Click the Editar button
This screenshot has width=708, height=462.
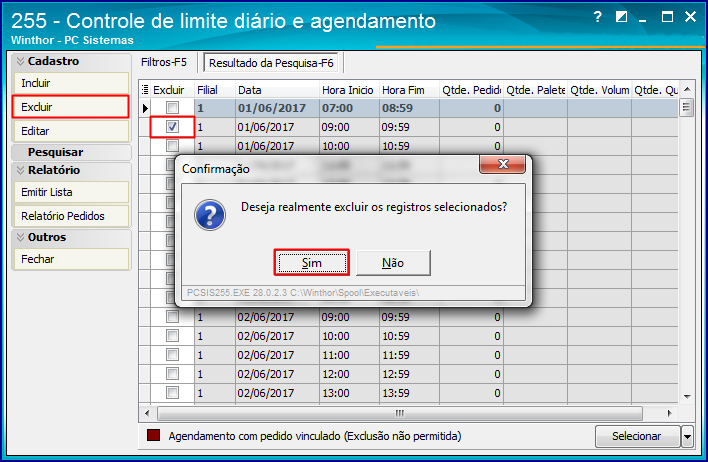[71, 131]
